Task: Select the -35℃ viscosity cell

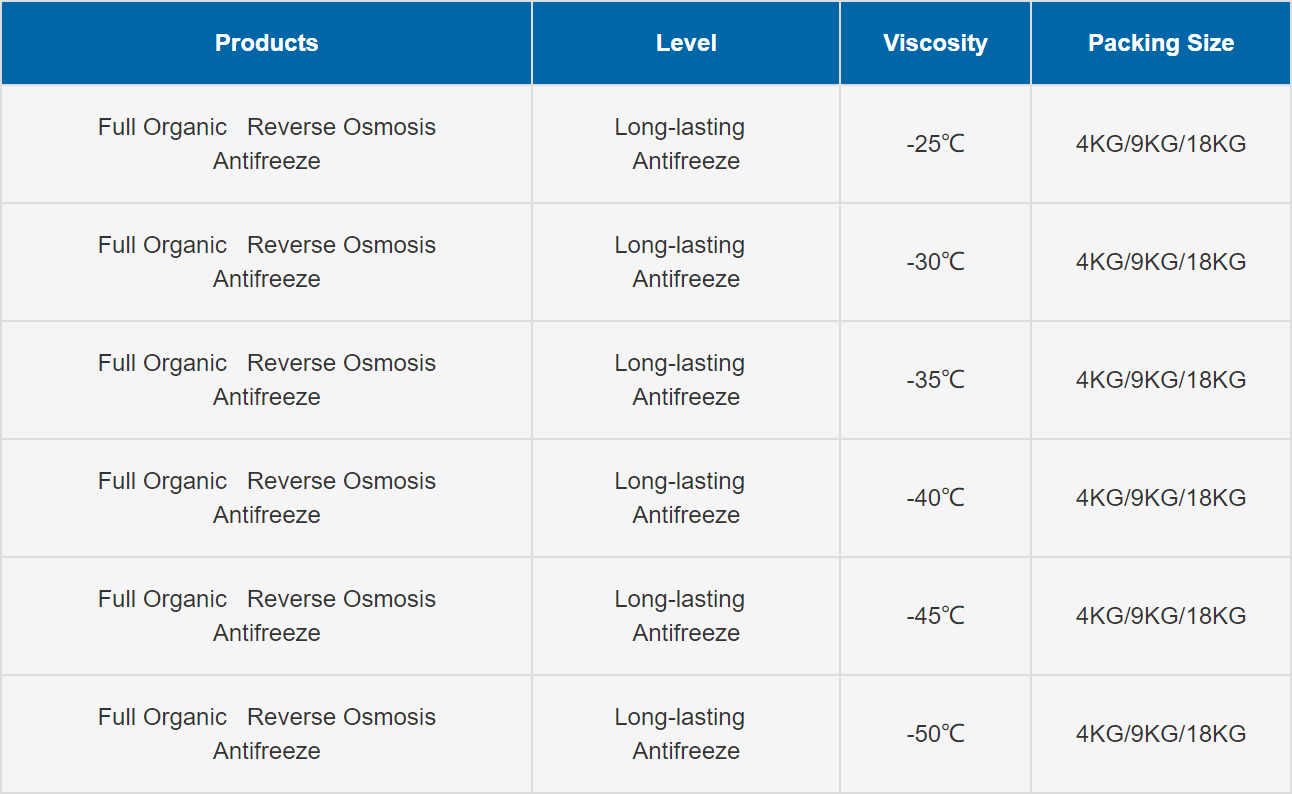Action: [935, 380]
